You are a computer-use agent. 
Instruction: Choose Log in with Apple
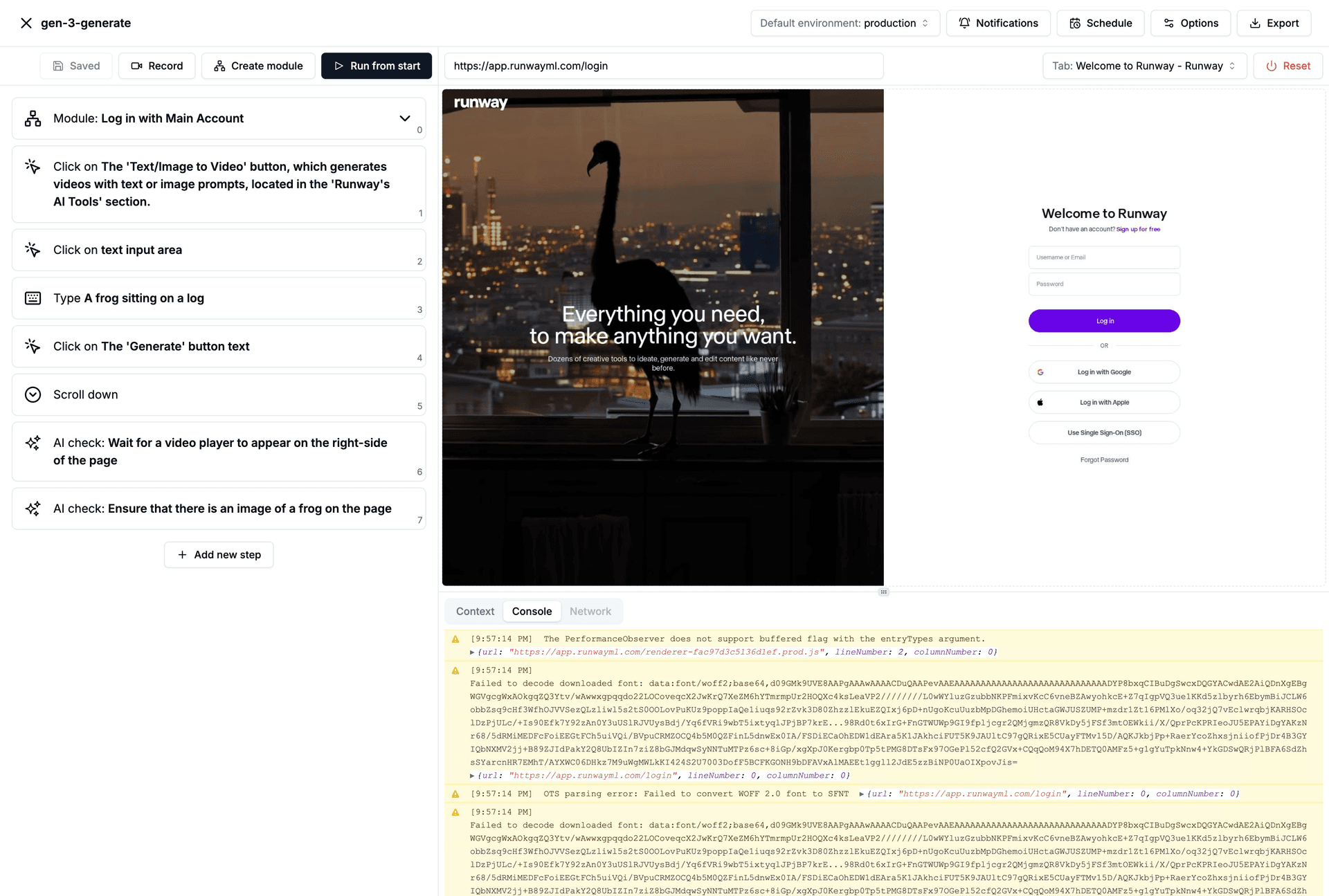click(x=1104, y=403)
